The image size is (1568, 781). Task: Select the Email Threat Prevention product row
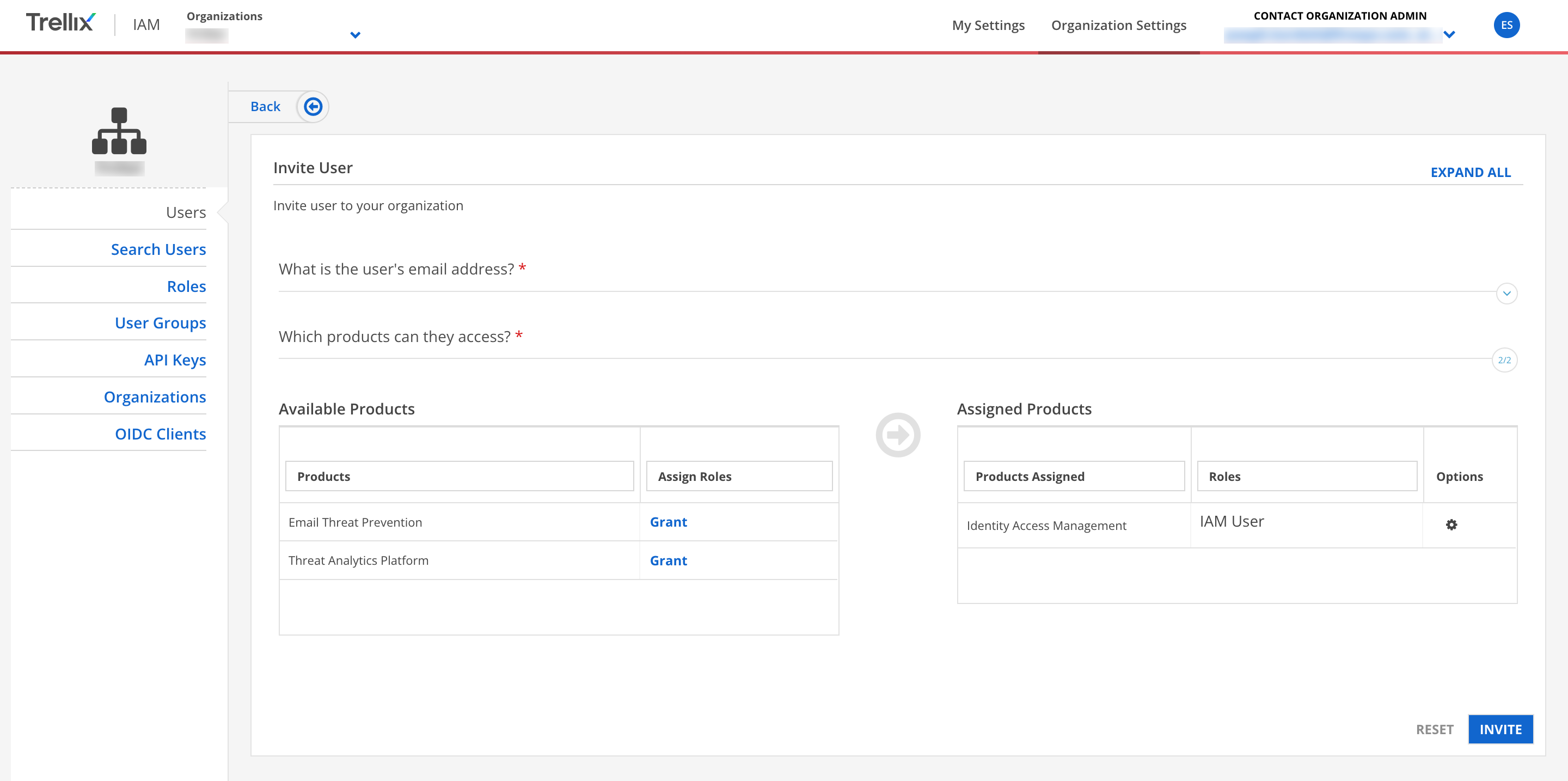tap(559, 522)
